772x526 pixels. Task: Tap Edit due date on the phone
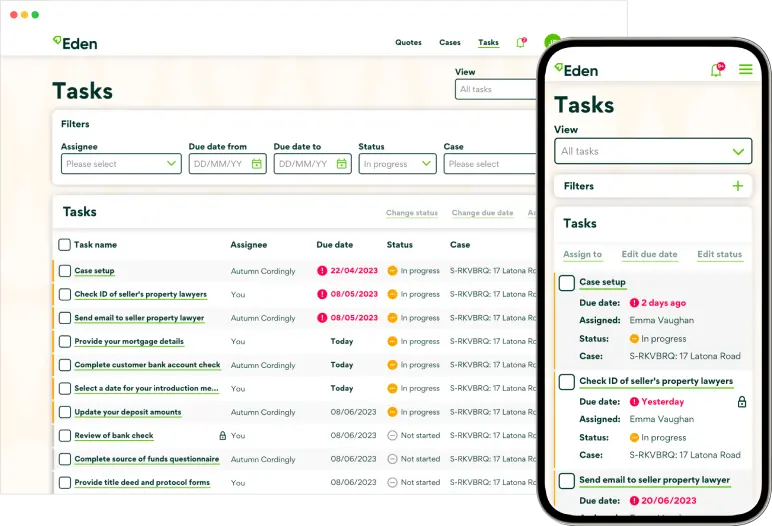[649, 254]
